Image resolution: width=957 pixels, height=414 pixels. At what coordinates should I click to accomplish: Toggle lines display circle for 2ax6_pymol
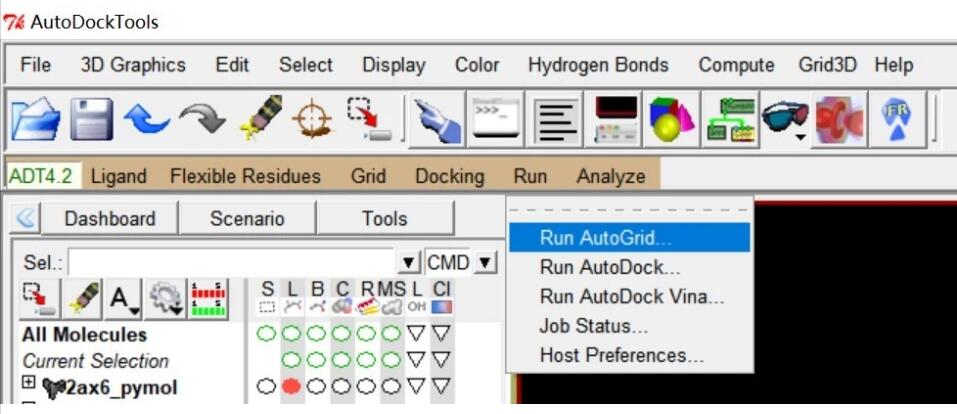coord(292,386)
